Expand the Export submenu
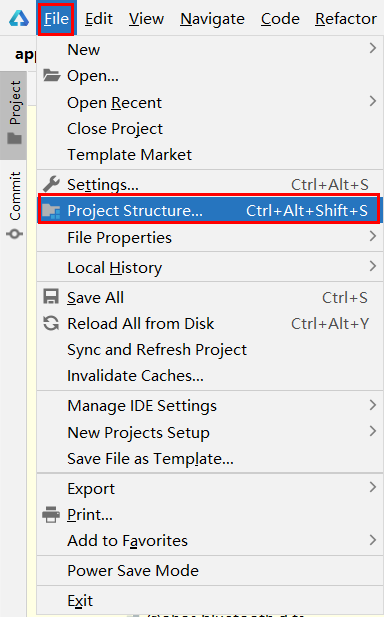The width and height of the screenshot is (384, 617). tap(210, 488)
